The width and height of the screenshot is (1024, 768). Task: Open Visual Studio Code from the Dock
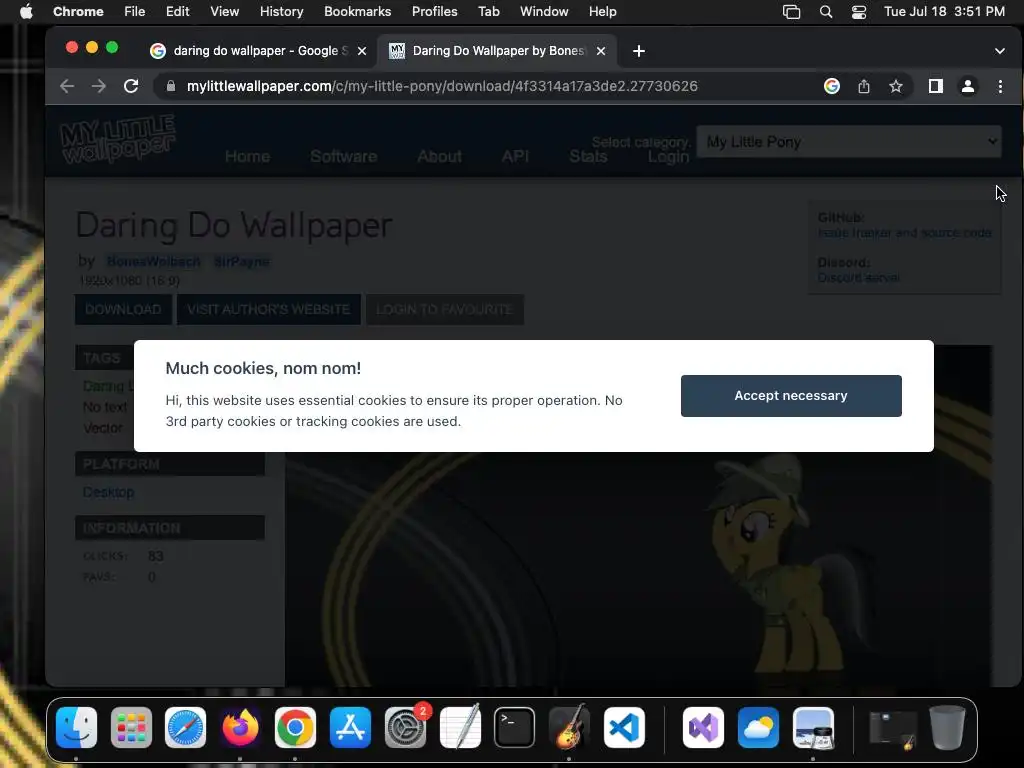[624, 728]
